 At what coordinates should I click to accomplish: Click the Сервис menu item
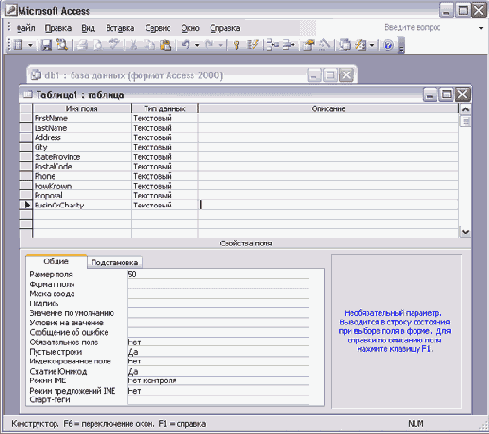(x=158, y=28)
